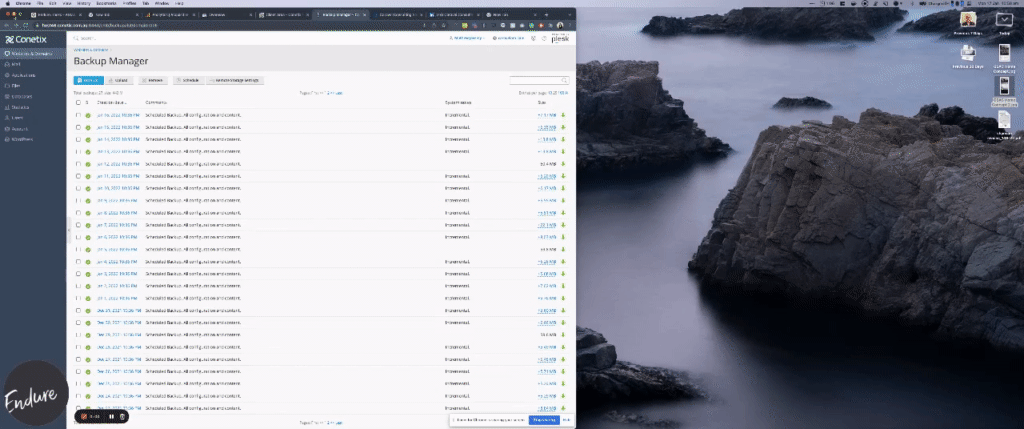This screenshot has width=1024, height=429.
Task: Delete the screen recording with trash icon
Action: coord(122,416)
